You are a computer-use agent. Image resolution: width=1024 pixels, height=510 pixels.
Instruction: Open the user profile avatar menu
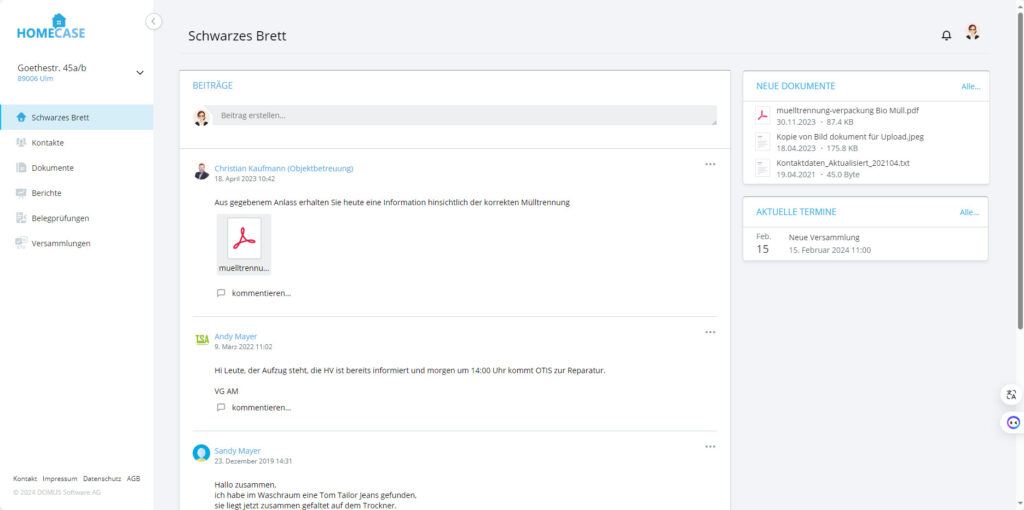pyautogui.click(x=972, y=33)
